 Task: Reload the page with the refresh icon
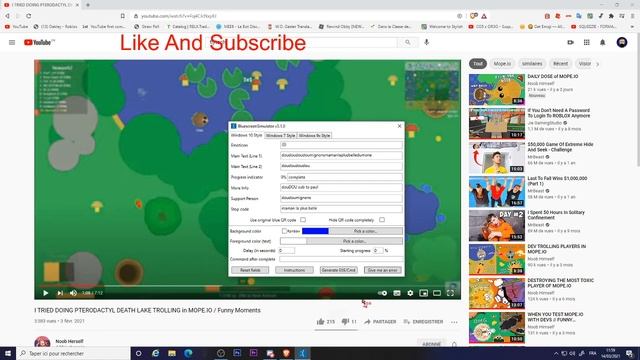[29, 16]
